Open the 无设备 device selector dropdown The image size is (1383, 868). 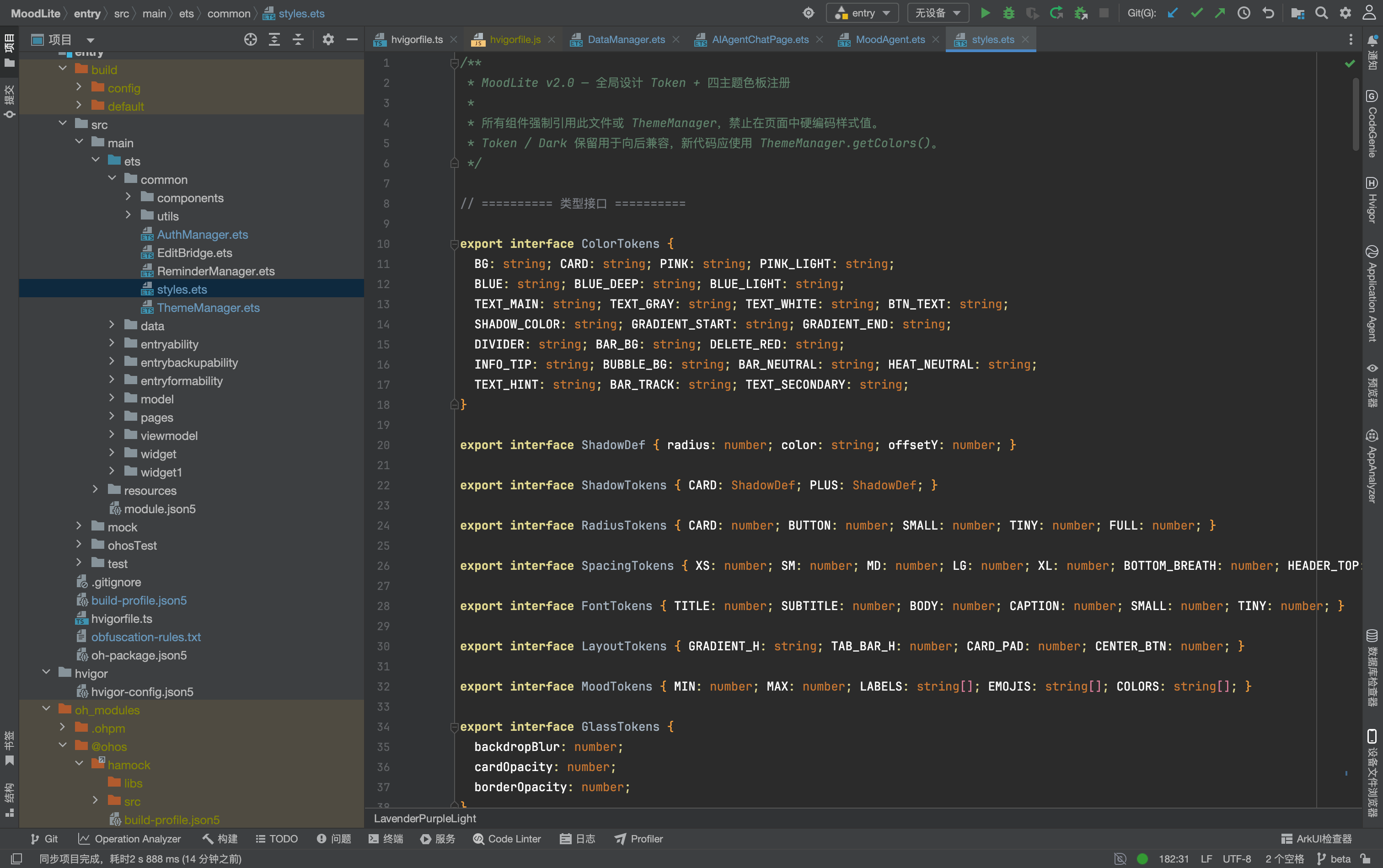tap(938, 13)
